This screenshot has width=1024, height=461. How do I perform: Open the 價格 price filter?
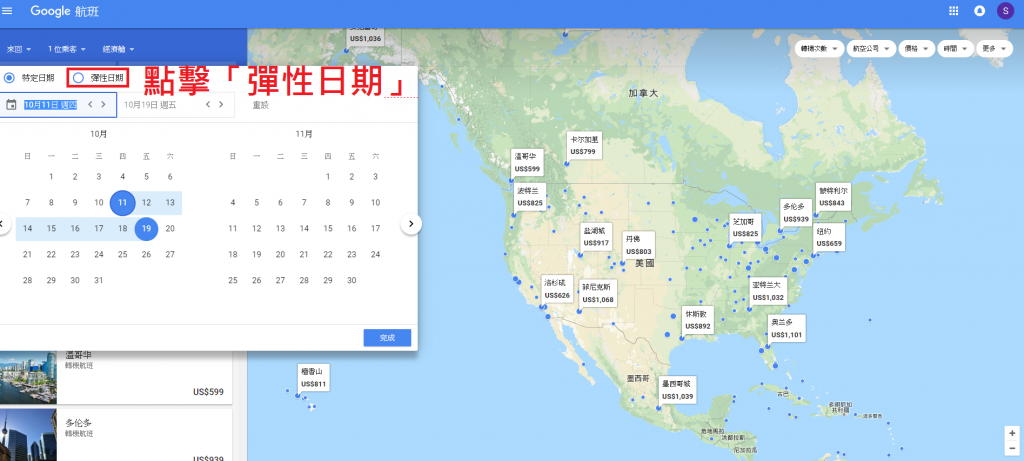point(916,49)
